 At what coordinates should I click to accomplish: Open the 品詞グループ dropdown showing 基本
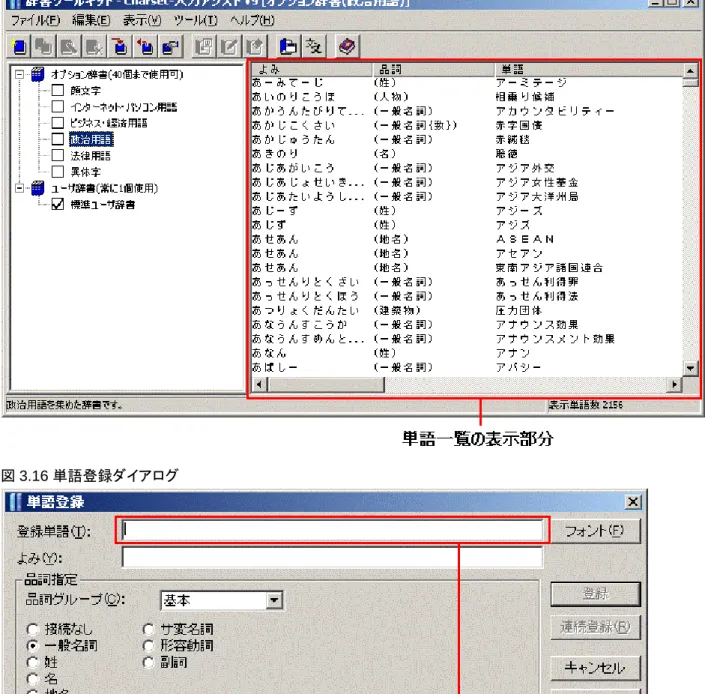coord(274,600)
